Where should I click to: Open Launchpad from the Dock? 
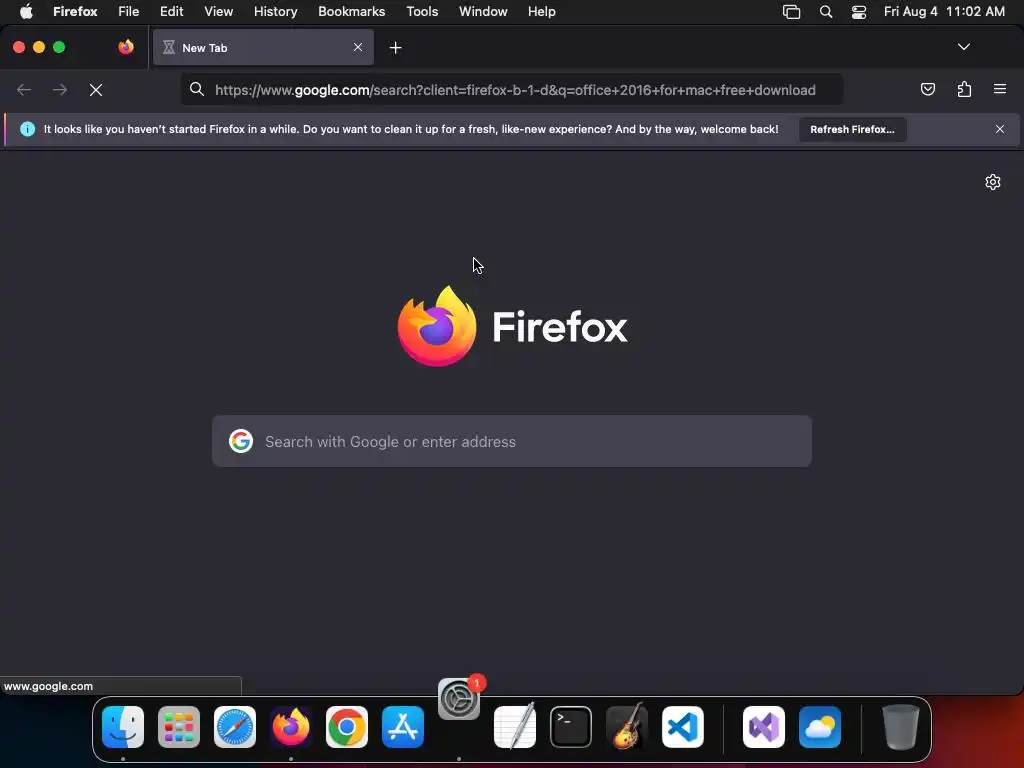[179, 727]
